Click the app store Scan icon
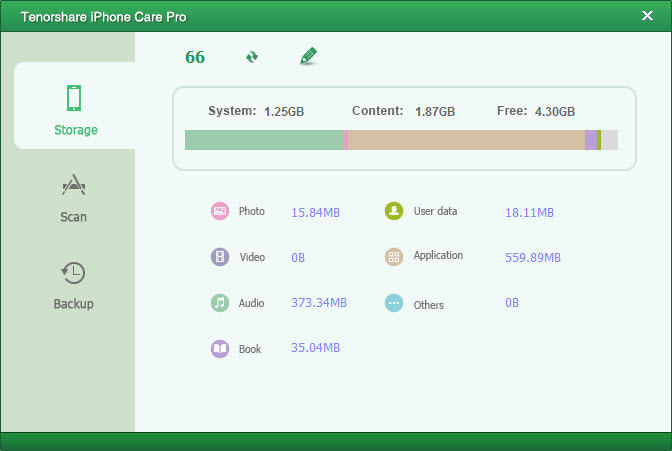672x451 pixels. 74,185
